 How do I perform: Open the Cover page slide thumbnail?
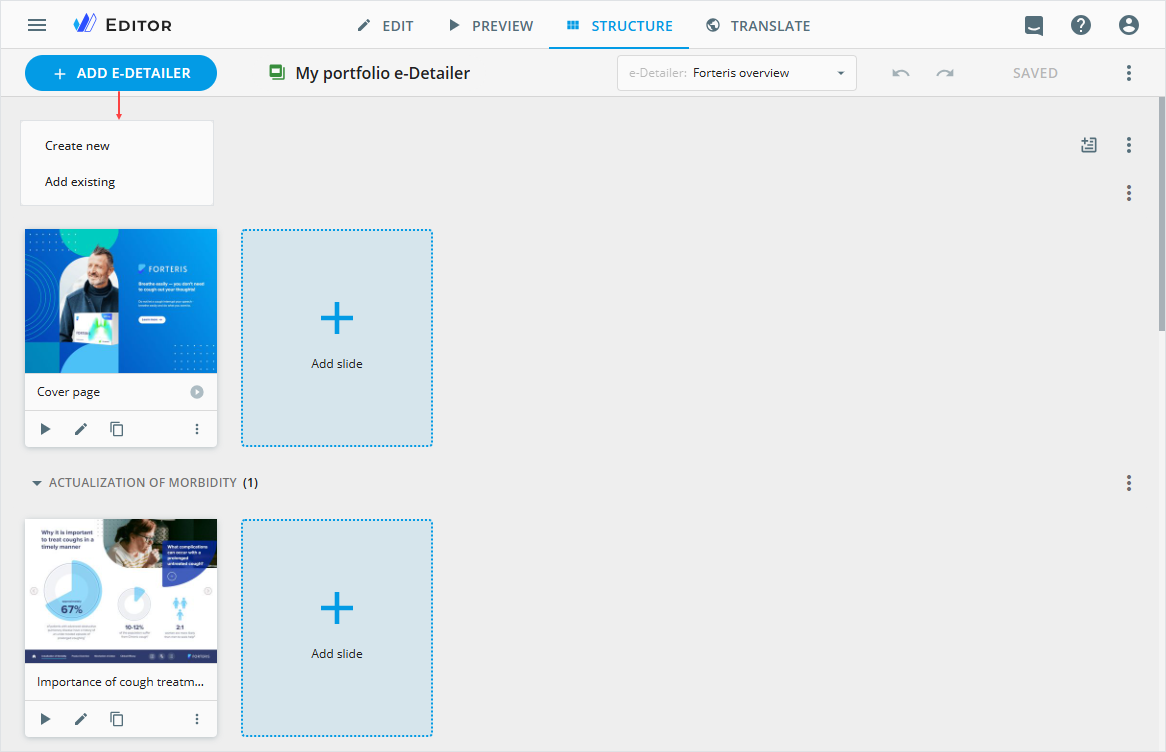point(121,301)
